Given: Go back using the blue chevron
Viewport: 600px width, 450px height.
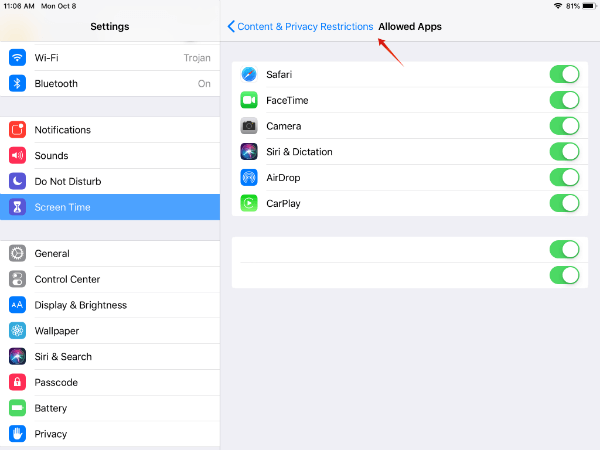Looking at the screenshot, I should click(x=231, y=26).
